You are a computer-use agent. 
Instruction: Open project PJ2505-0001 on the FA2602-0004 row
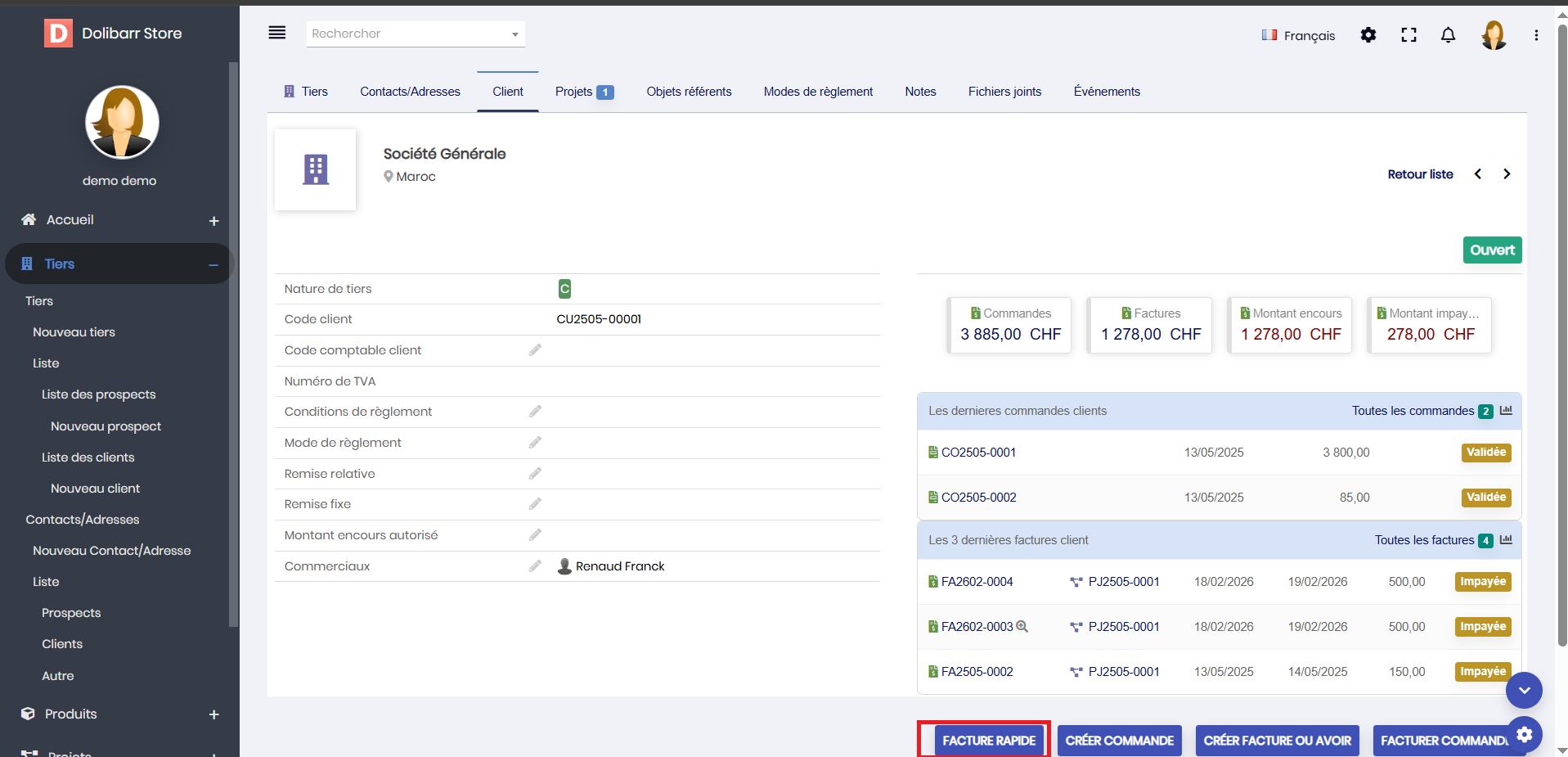point(1124,582)
